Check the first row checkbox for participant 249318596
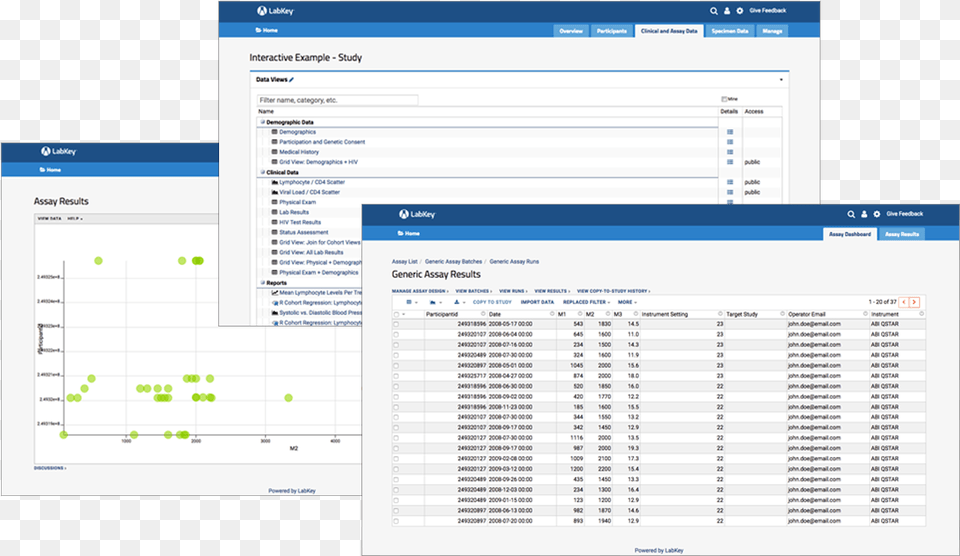This screenshot has width=960, height=556. [396, 324]
